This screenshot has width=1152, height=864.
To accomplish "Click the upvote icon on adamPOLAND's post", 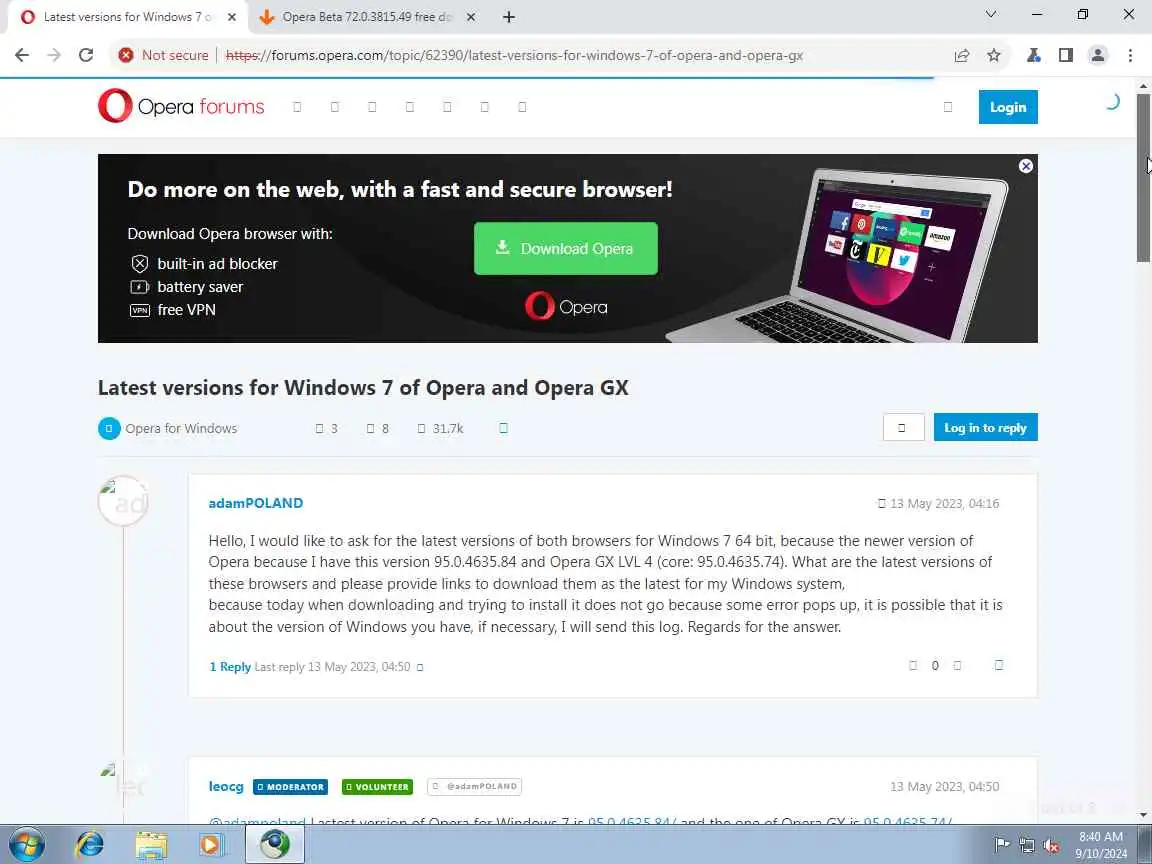I will (913, 666).
